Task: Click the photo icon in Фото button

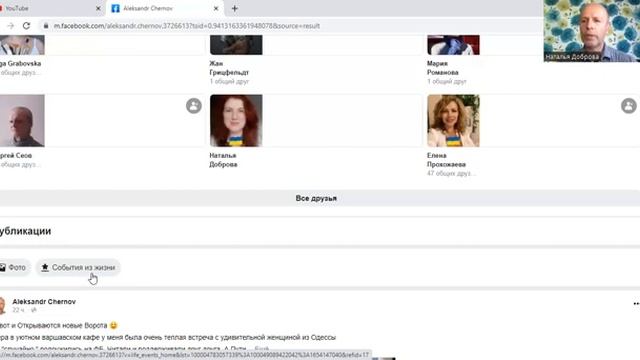Action: (2, 267)
